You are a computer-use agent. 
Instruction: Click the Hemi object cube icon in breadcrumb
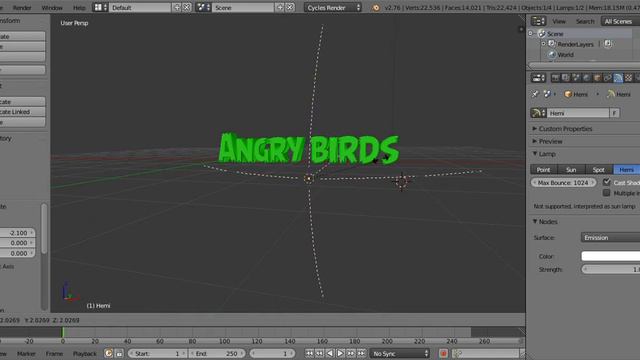(568, 94)
